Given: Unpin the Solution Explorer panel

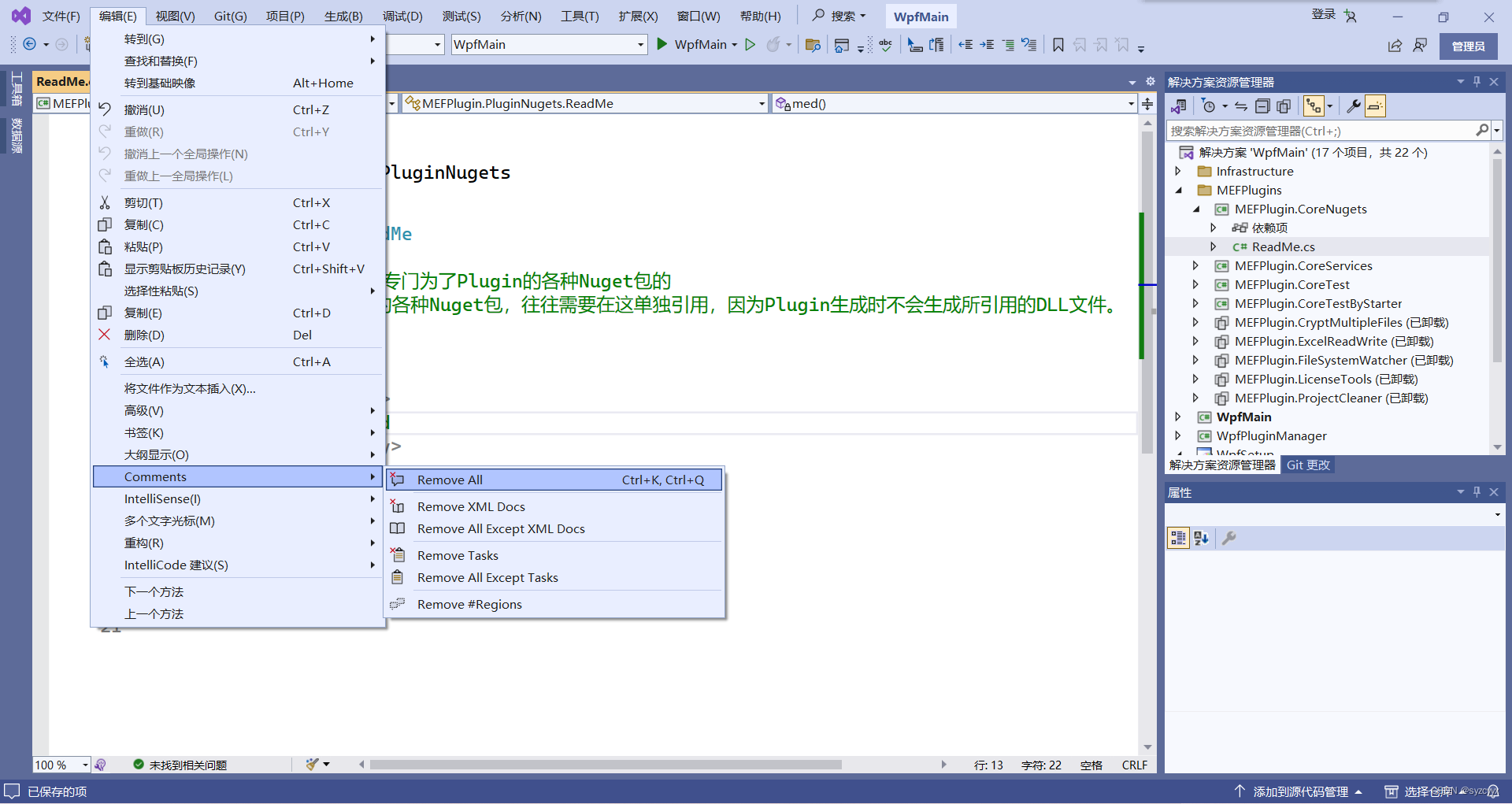Looking at the screenshot, I should tap(1477, 81).
